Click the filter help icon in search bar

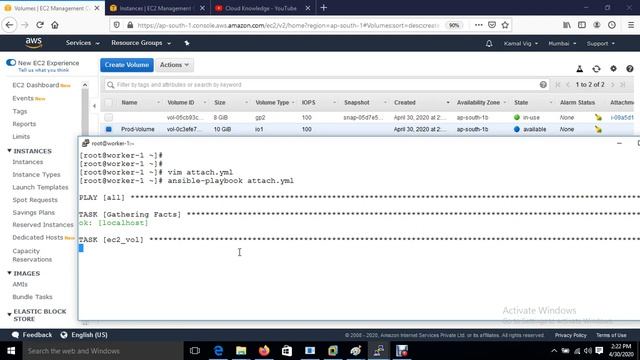point(543,84)
